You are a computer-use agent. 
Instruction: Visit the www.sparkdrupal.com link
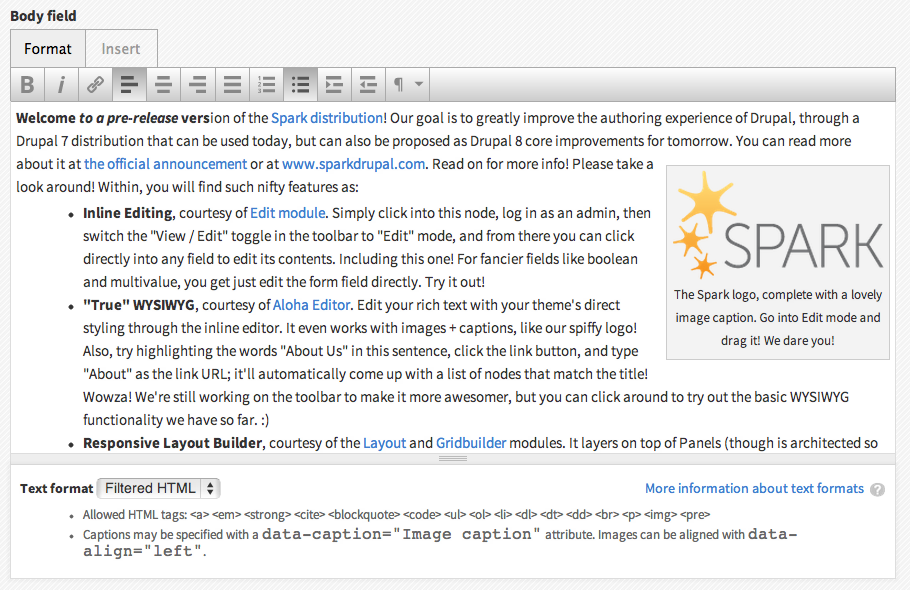point(353,164)
